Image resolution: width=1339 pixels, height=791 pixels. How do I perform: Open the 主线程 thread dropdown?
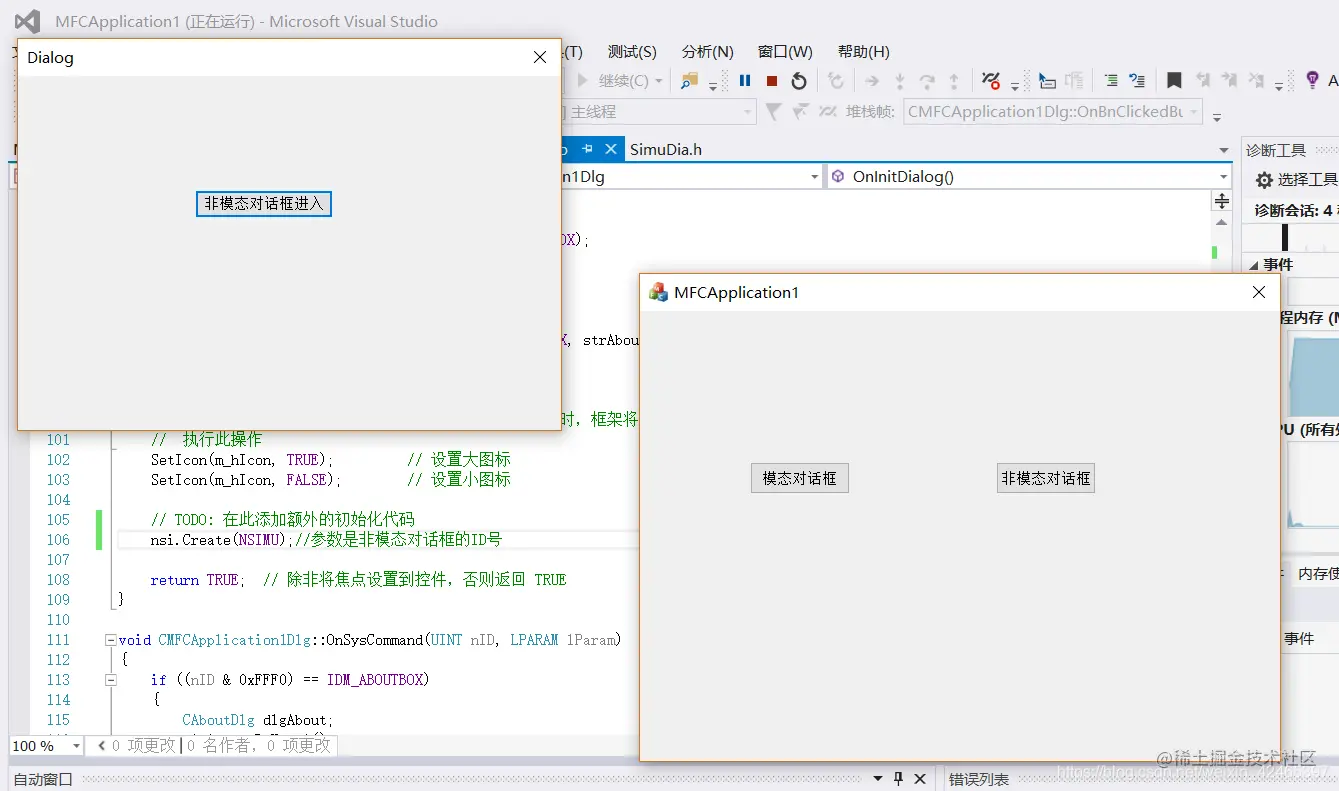click(x=748, y=112)
